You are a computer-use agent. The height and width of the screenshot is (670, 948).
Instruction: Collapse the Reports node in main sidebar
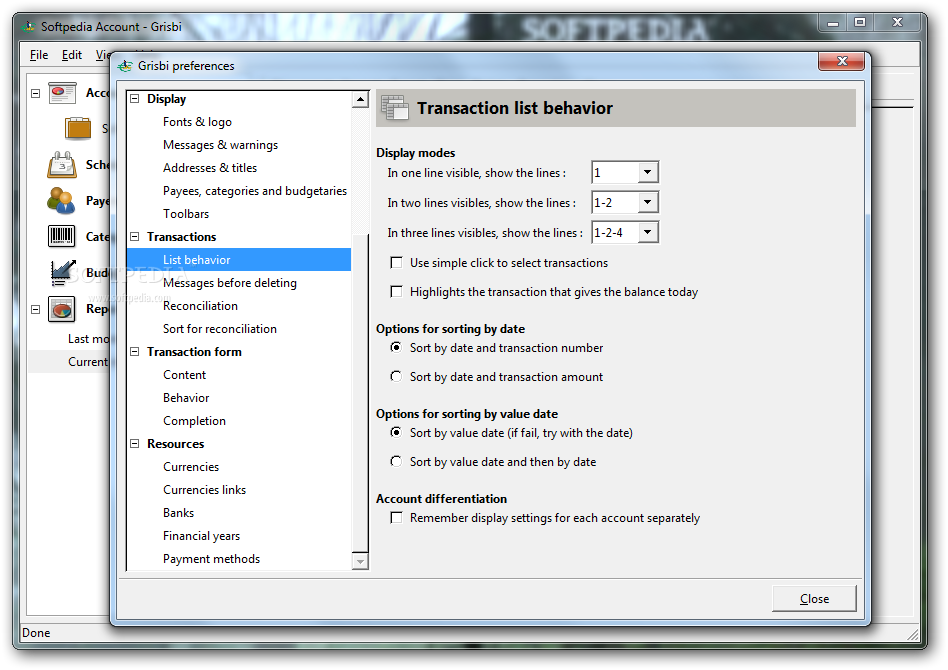36,309
